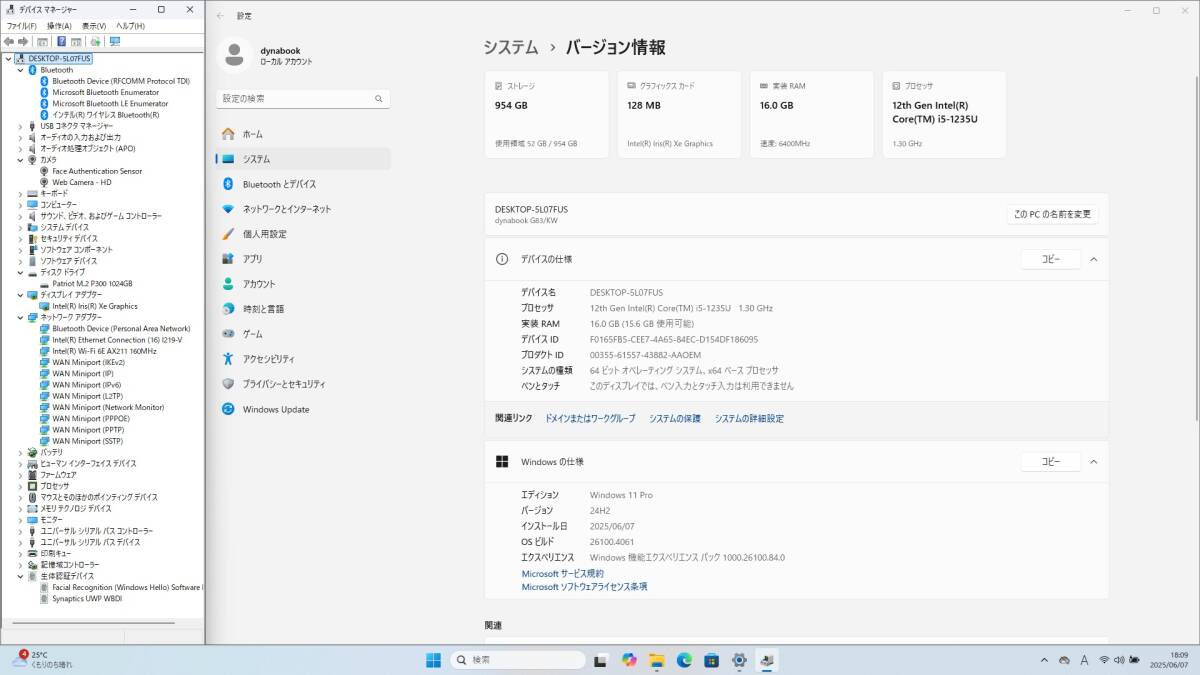
Task: Open システムの詳細設定 link
Action: pyautogui.click(x=749, y=419)
